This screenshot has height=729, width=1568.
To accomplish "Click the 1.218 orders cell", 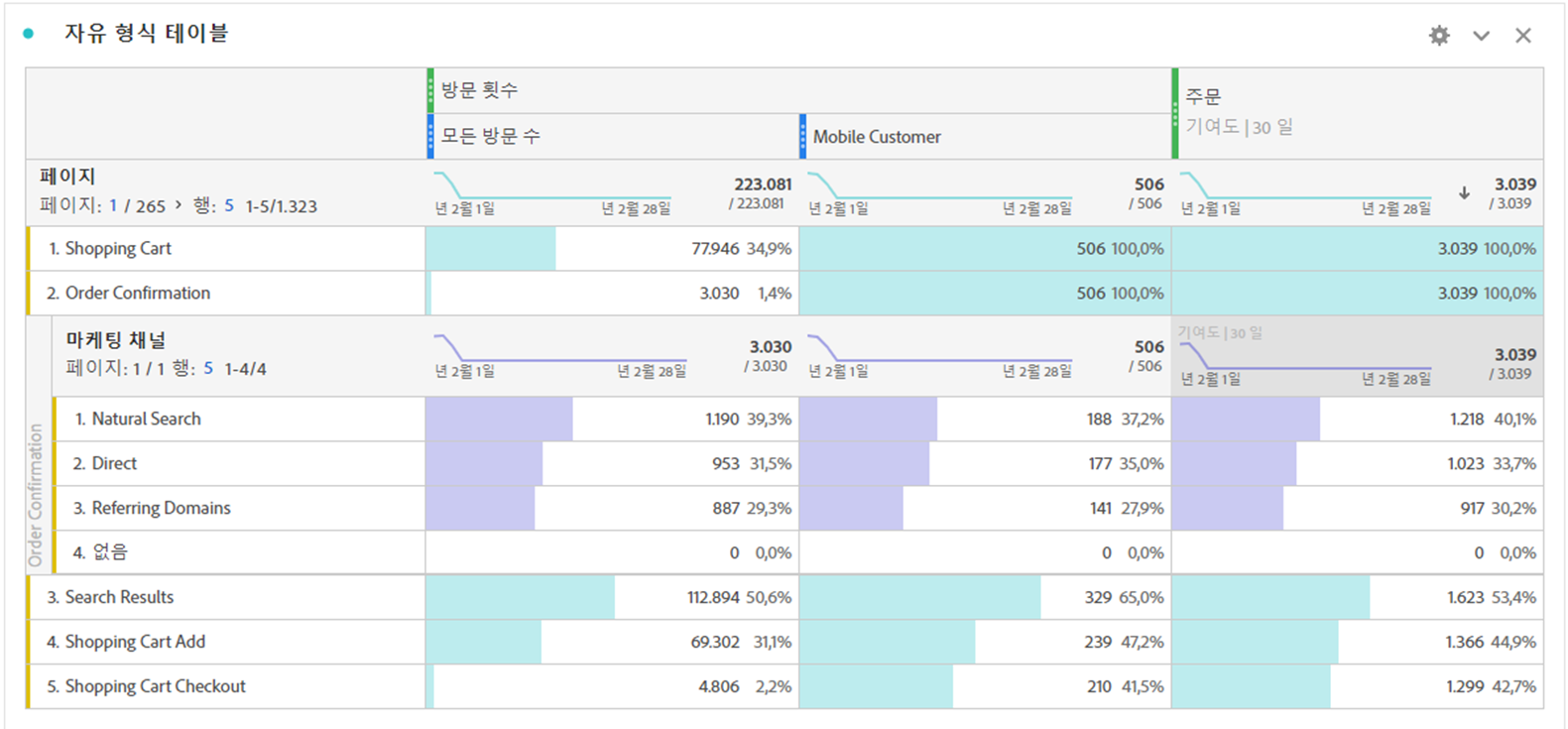I will pos(1358,420).
